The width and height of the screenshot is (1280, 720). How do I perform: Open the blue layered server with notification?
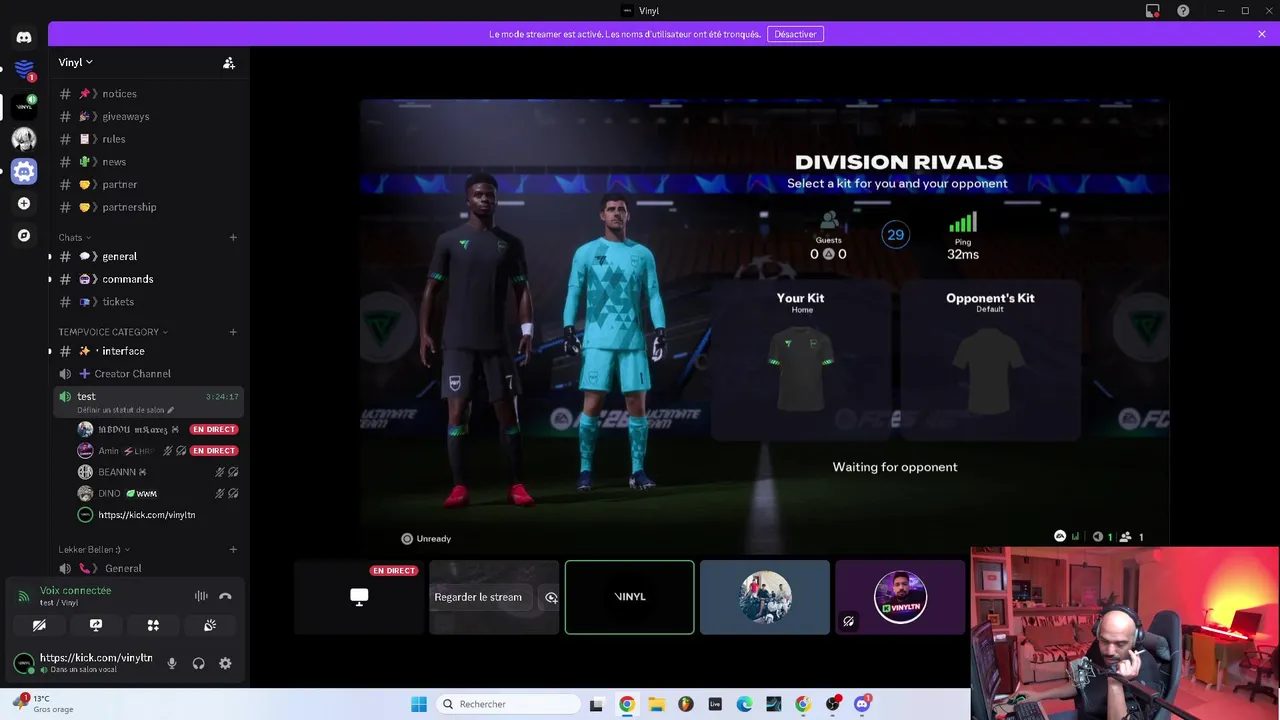pyautogui.click(x=24, y=70)
